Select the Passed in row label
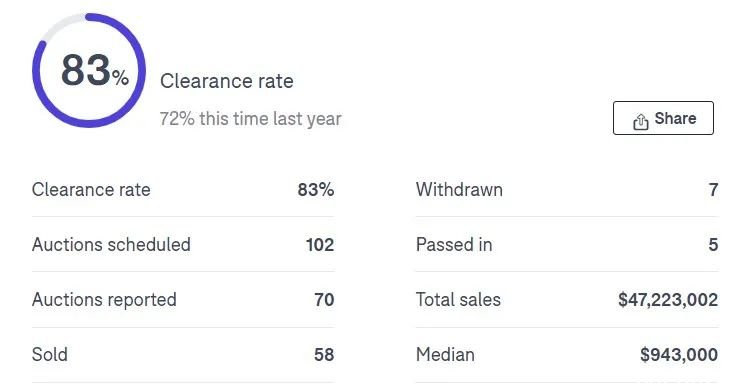This screenshot has height=391, width=747. (x=454, y=245)
